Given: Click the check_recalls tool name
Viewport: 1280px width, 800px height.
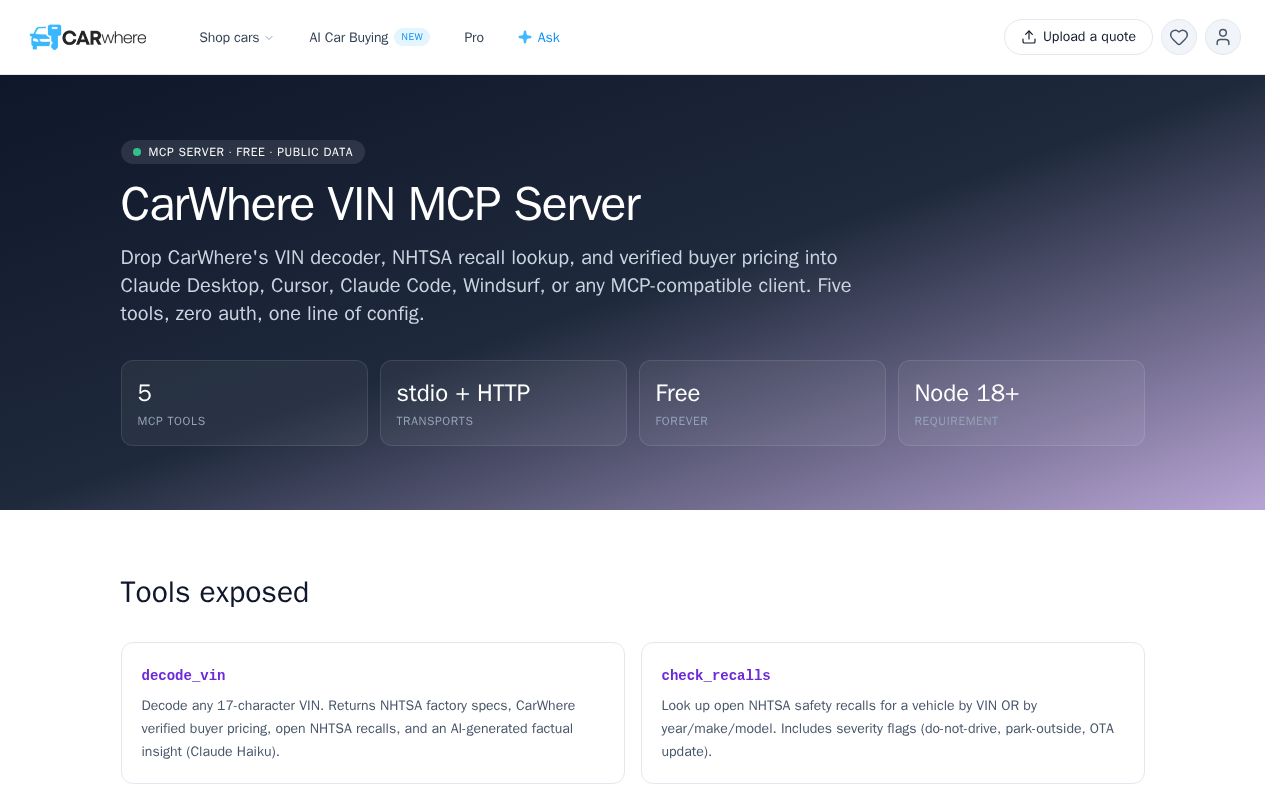Looking at the screenshot, I should tap(716, 676).
